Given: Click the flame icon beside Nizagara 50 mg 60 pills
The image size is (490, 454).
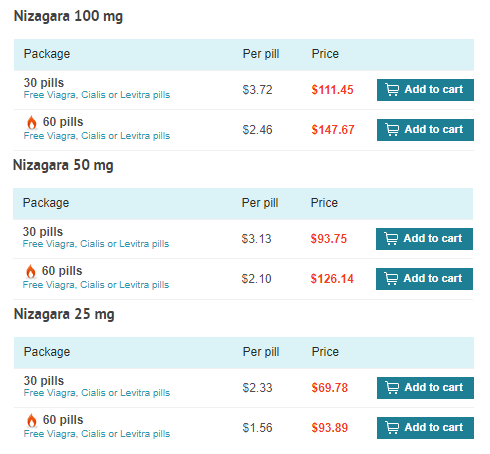Looking at the screenshot, I should (x=31, y=271).
